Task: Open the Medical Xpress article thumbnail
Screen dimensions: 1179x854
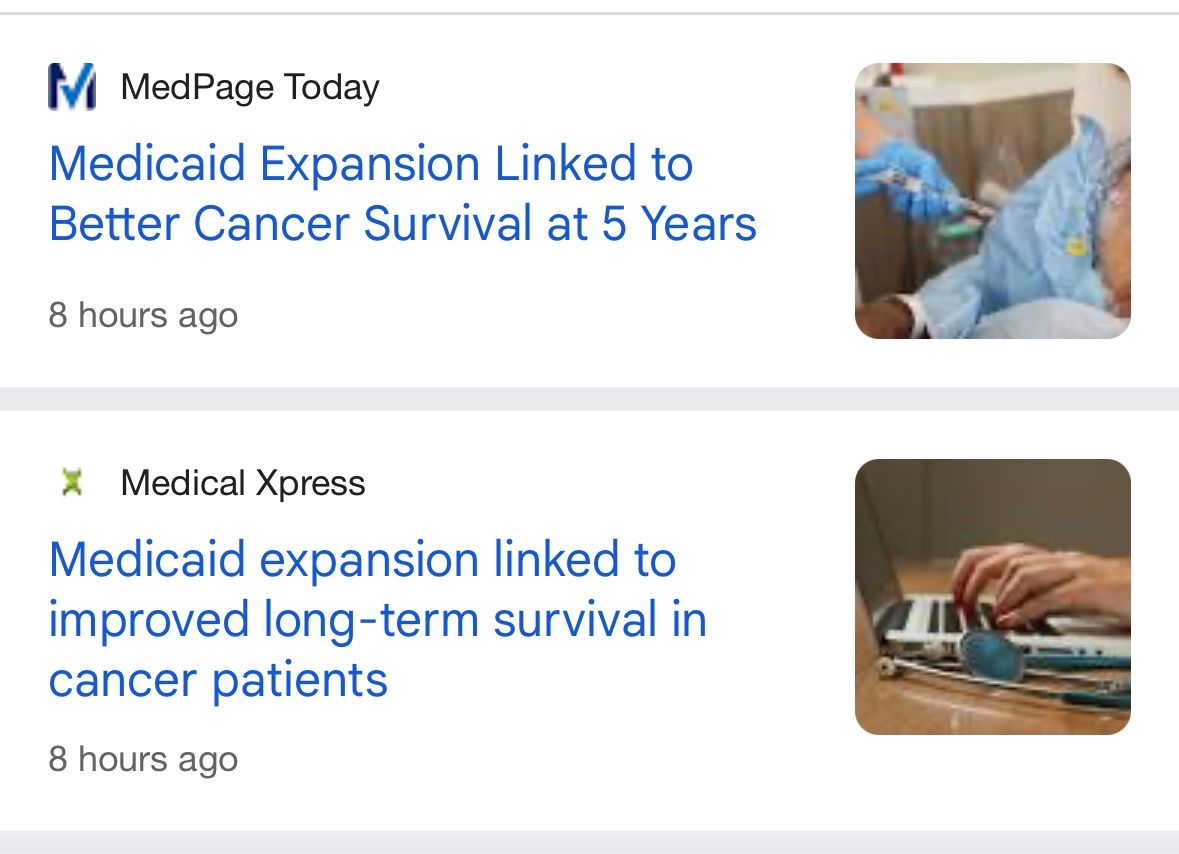Action: [992, 597]
